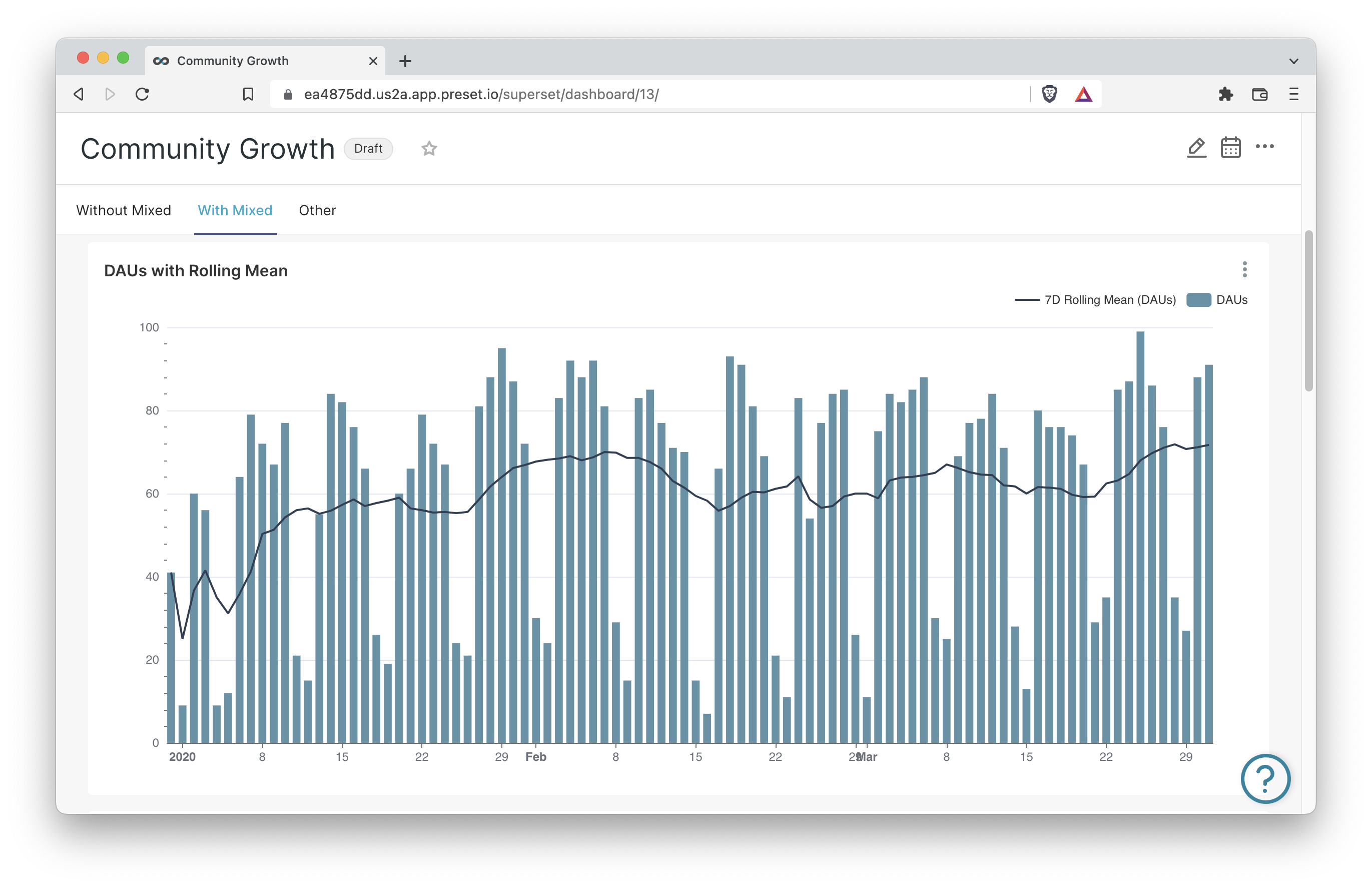The width and height of the screenshot is (1372, 888).
Task: Click the edit dashboard pencil icon
Action: point(1196,148)
